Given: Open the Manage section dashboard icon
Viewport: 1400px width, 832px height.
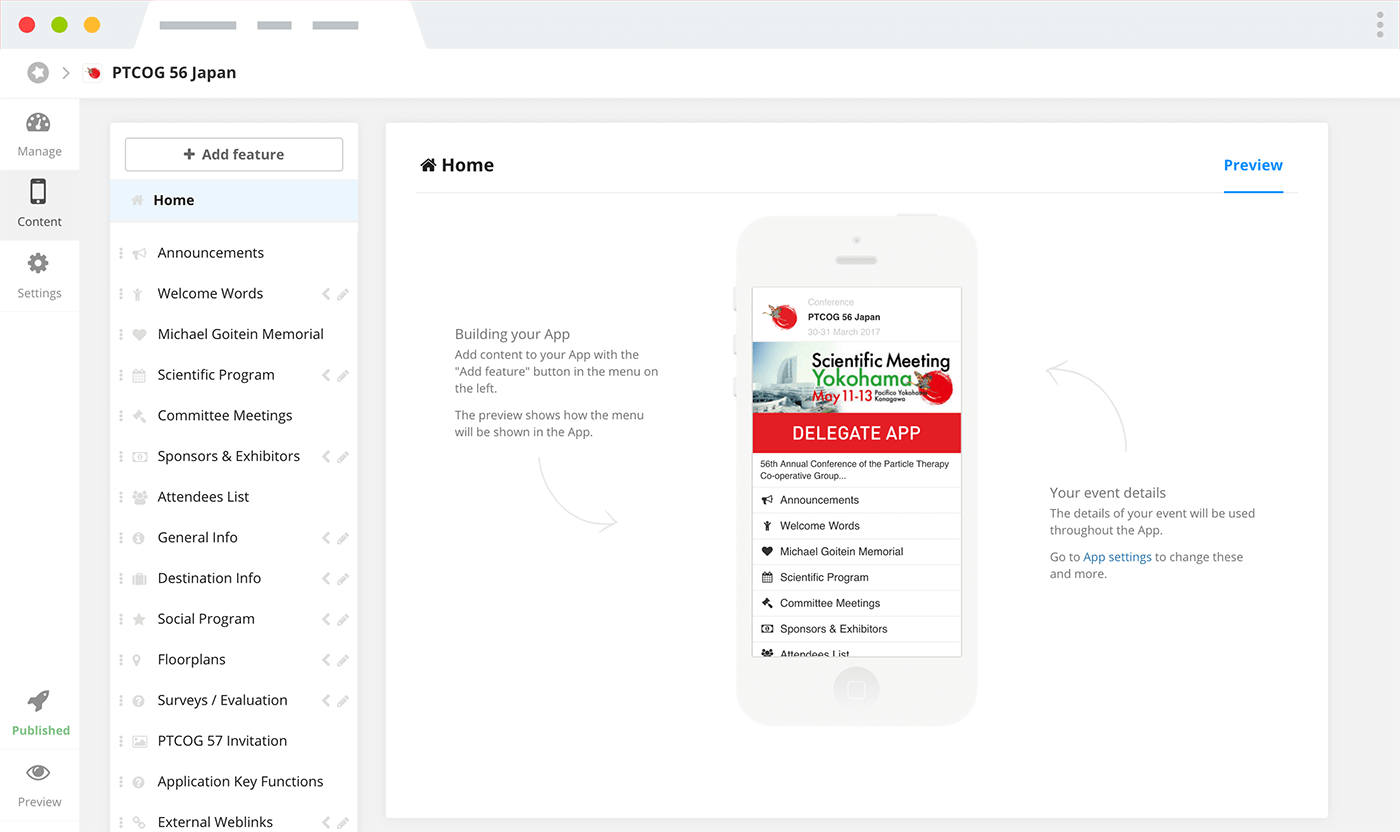Looking at the screenshot, I should click(x=38, y=123).
